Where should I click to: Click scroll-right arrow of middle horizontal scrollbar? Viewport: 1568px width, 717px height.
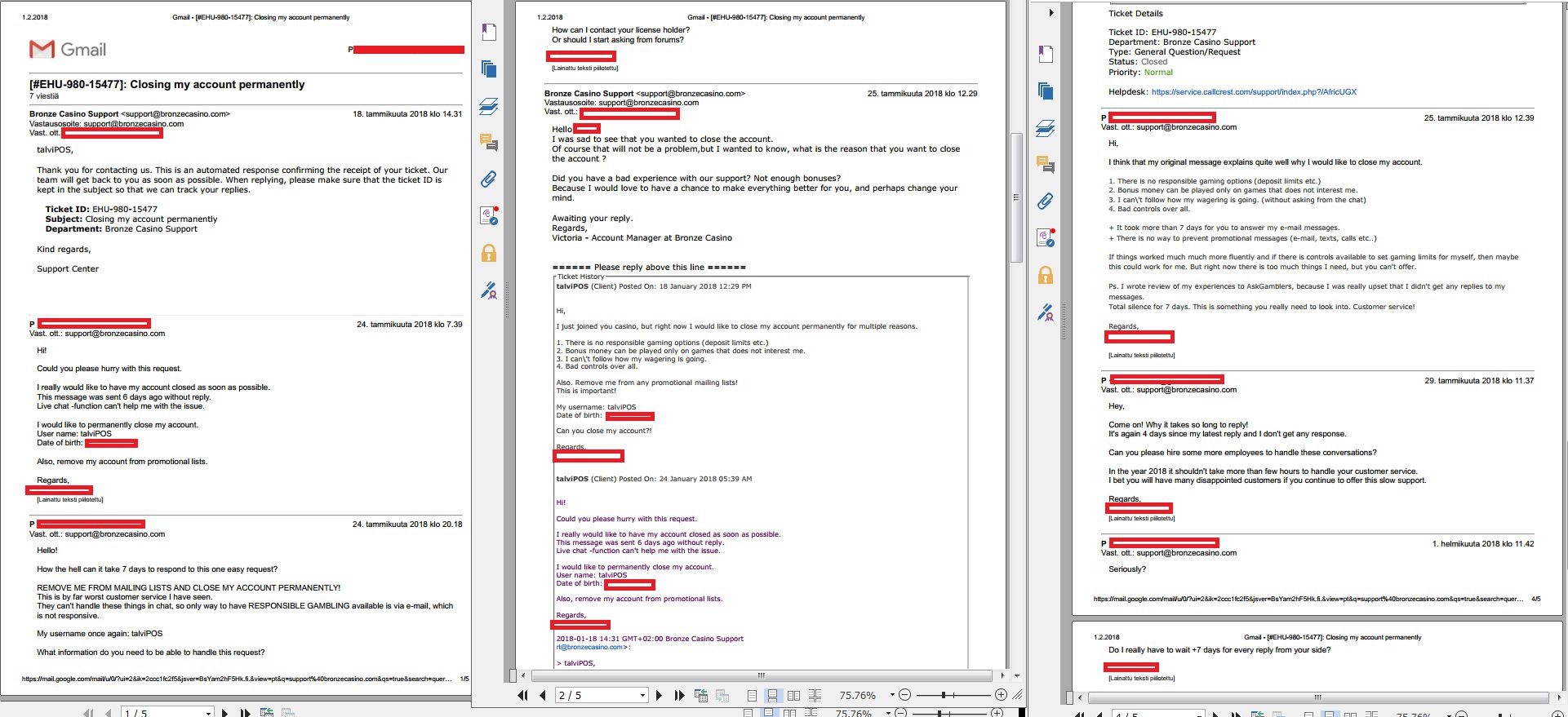1002,675
